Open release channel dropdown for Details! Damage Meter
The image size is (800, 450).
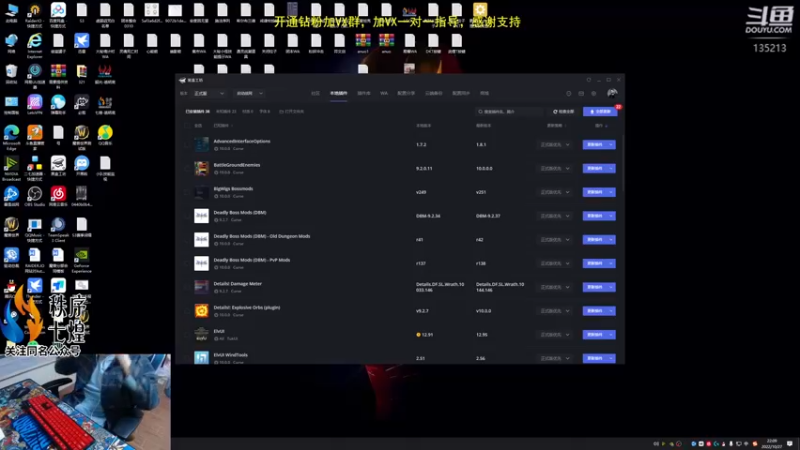click(x=555, y=287)
